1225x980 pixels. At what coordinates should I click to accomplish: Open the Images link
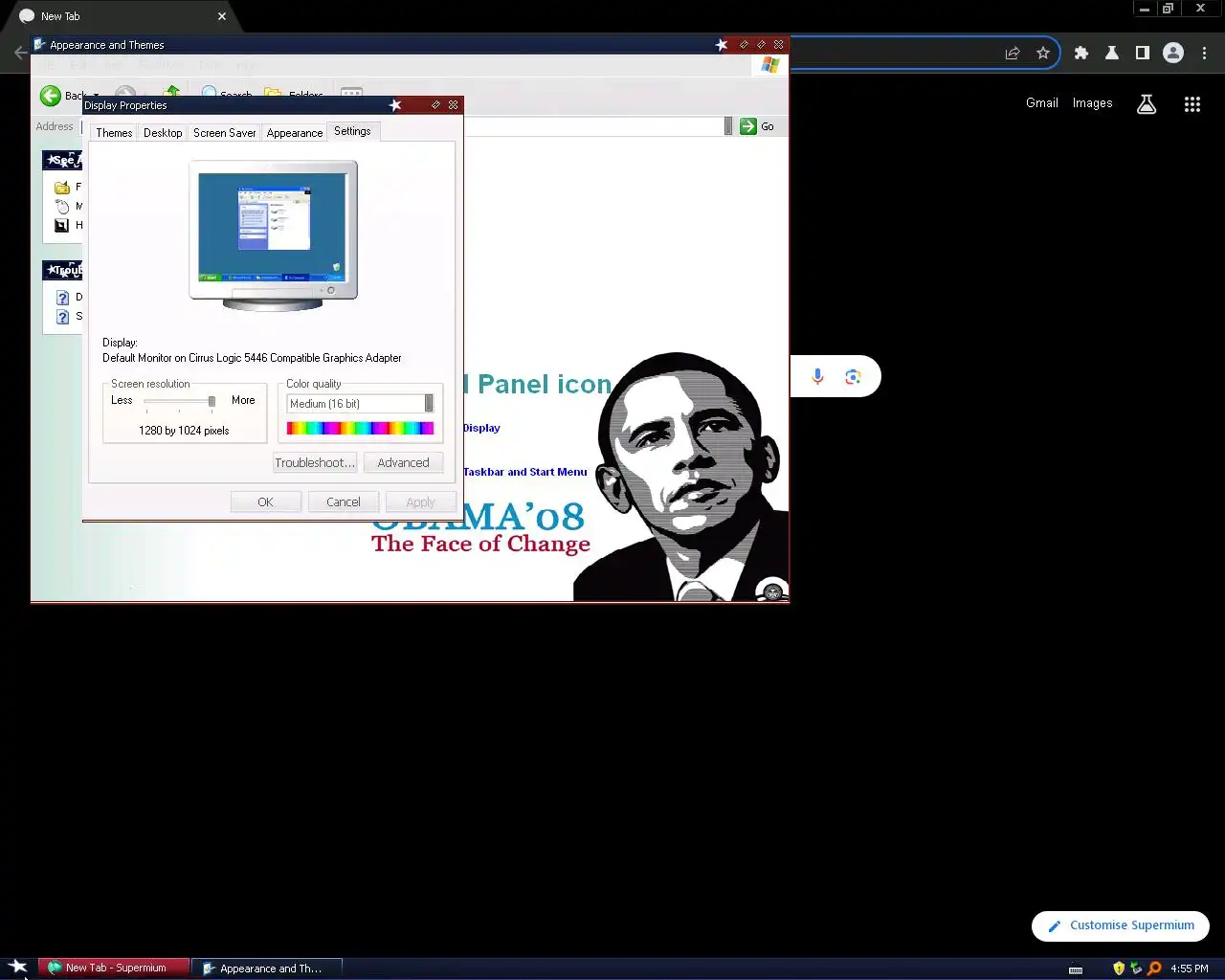pos(1092,103)
